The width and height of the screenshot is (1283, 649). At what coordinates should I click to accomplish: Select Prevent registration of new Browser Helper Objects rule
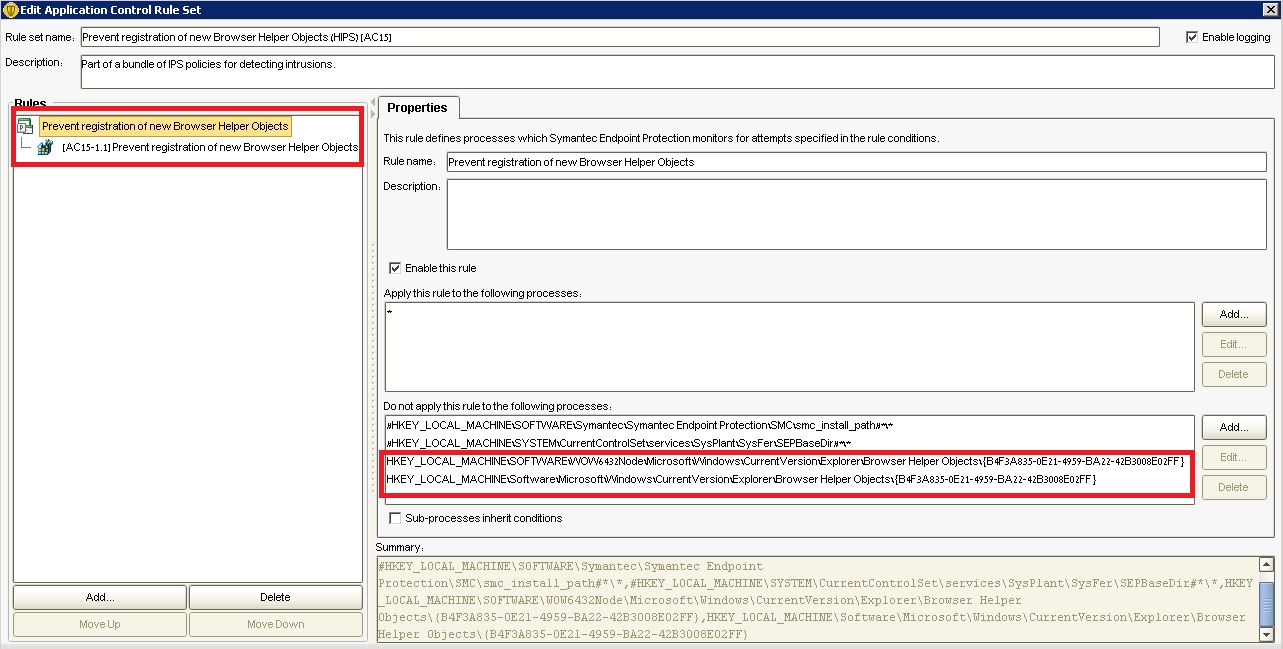click(166, 126)
